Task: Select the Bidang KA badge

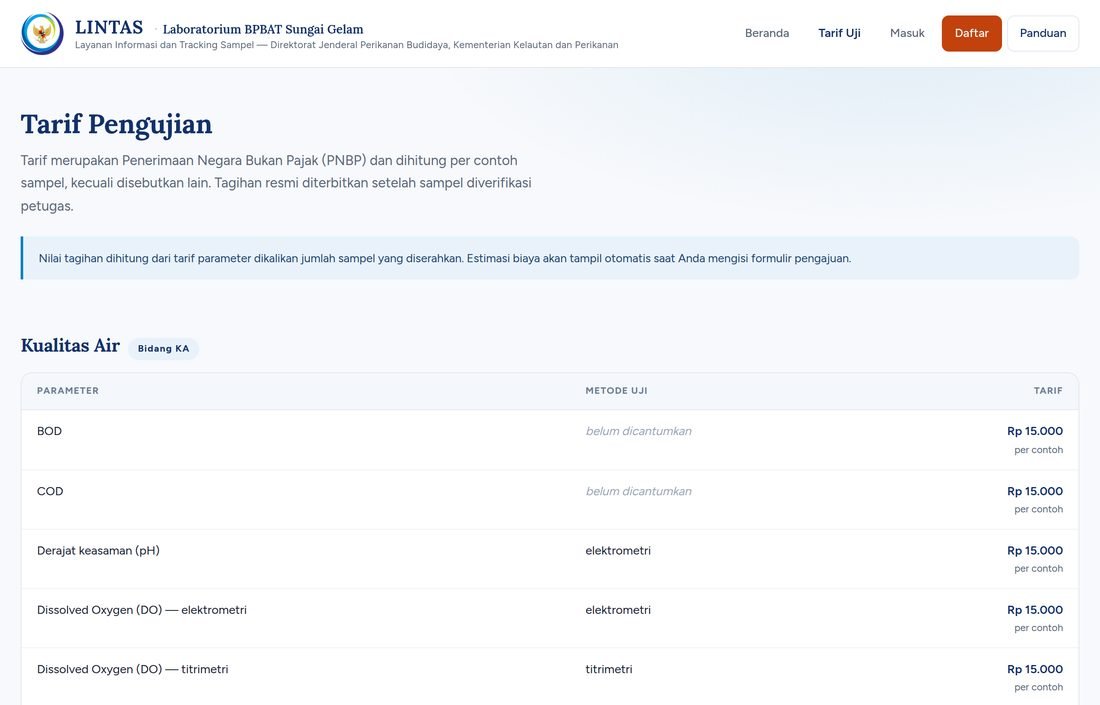Action: pos(163,349)
